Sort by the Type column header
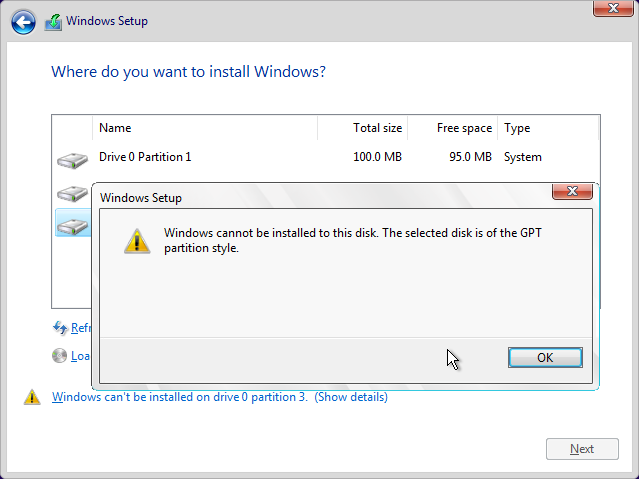 pos(548,128)
